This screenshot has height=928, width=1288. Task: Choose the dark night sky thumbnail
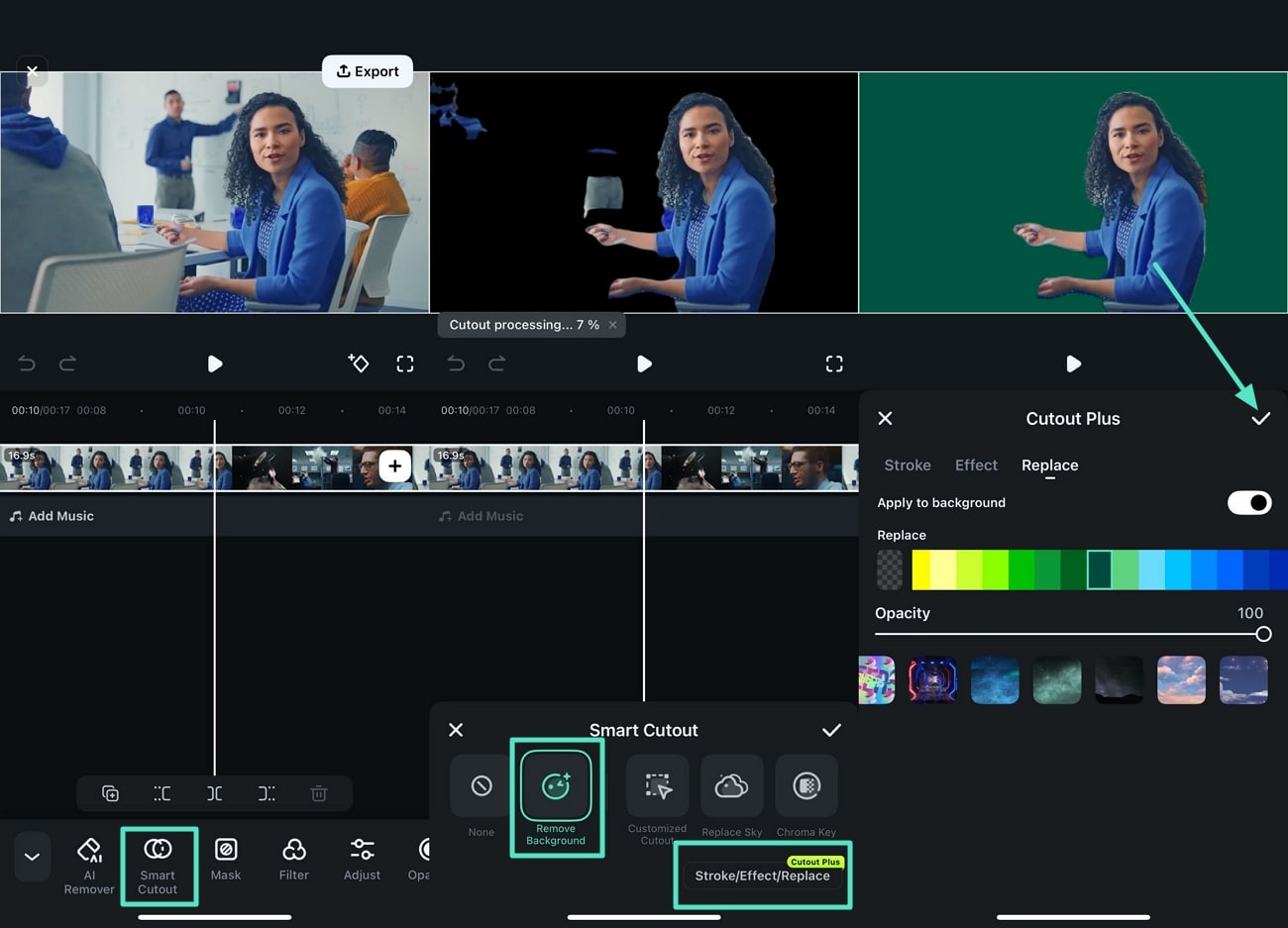point(1120,680)
